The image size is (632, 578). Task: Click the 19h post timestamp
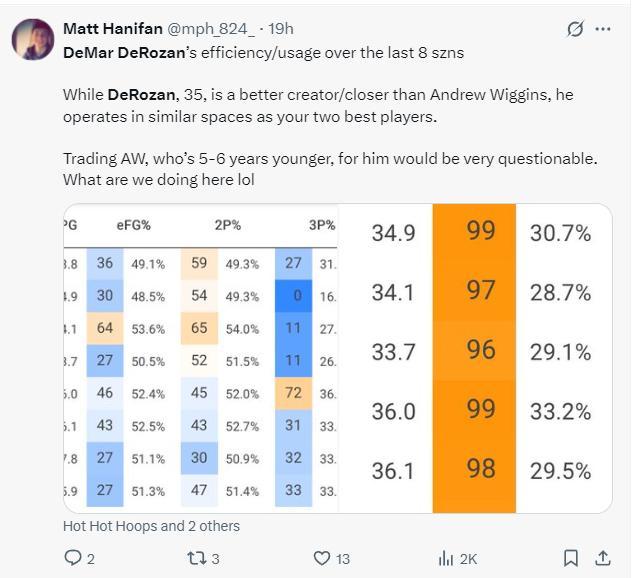click(282, 29)
